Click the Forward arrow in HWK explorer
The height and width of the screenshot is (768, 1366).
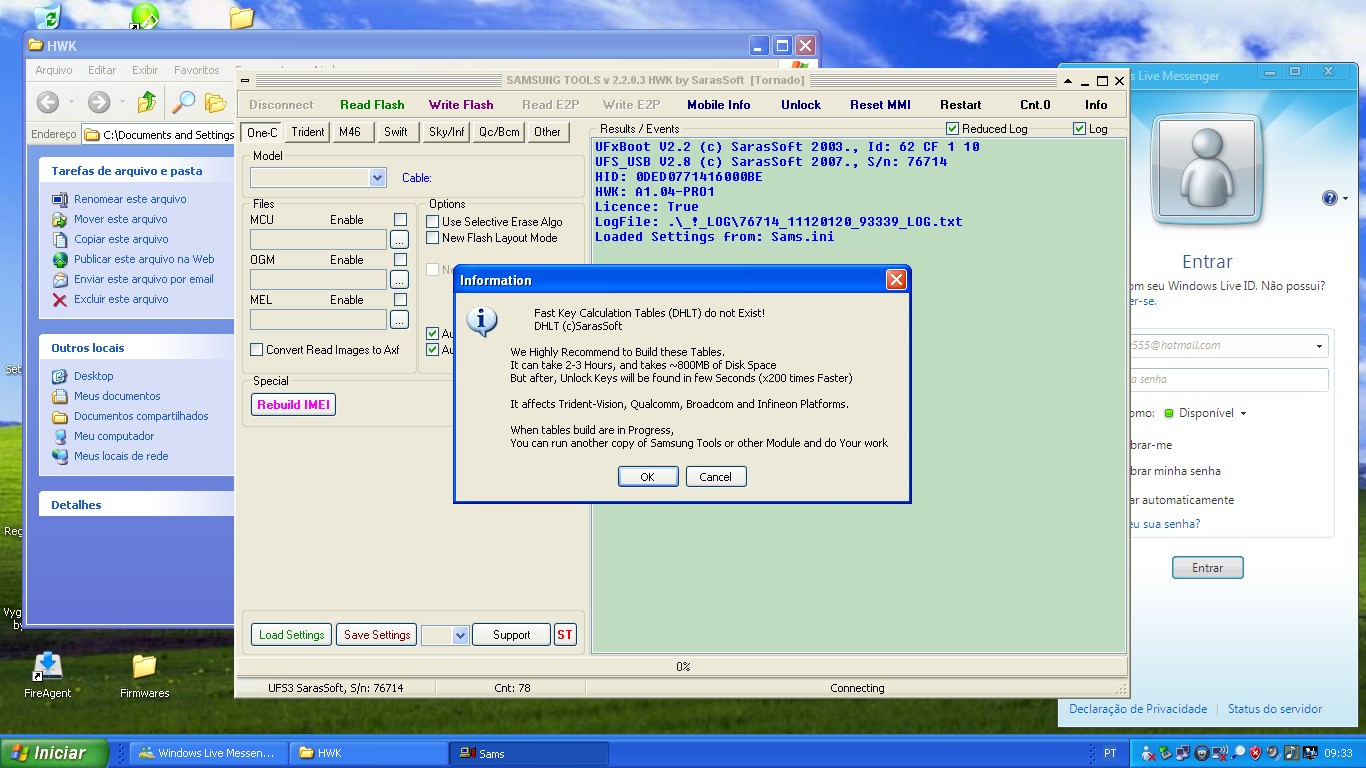98,102
